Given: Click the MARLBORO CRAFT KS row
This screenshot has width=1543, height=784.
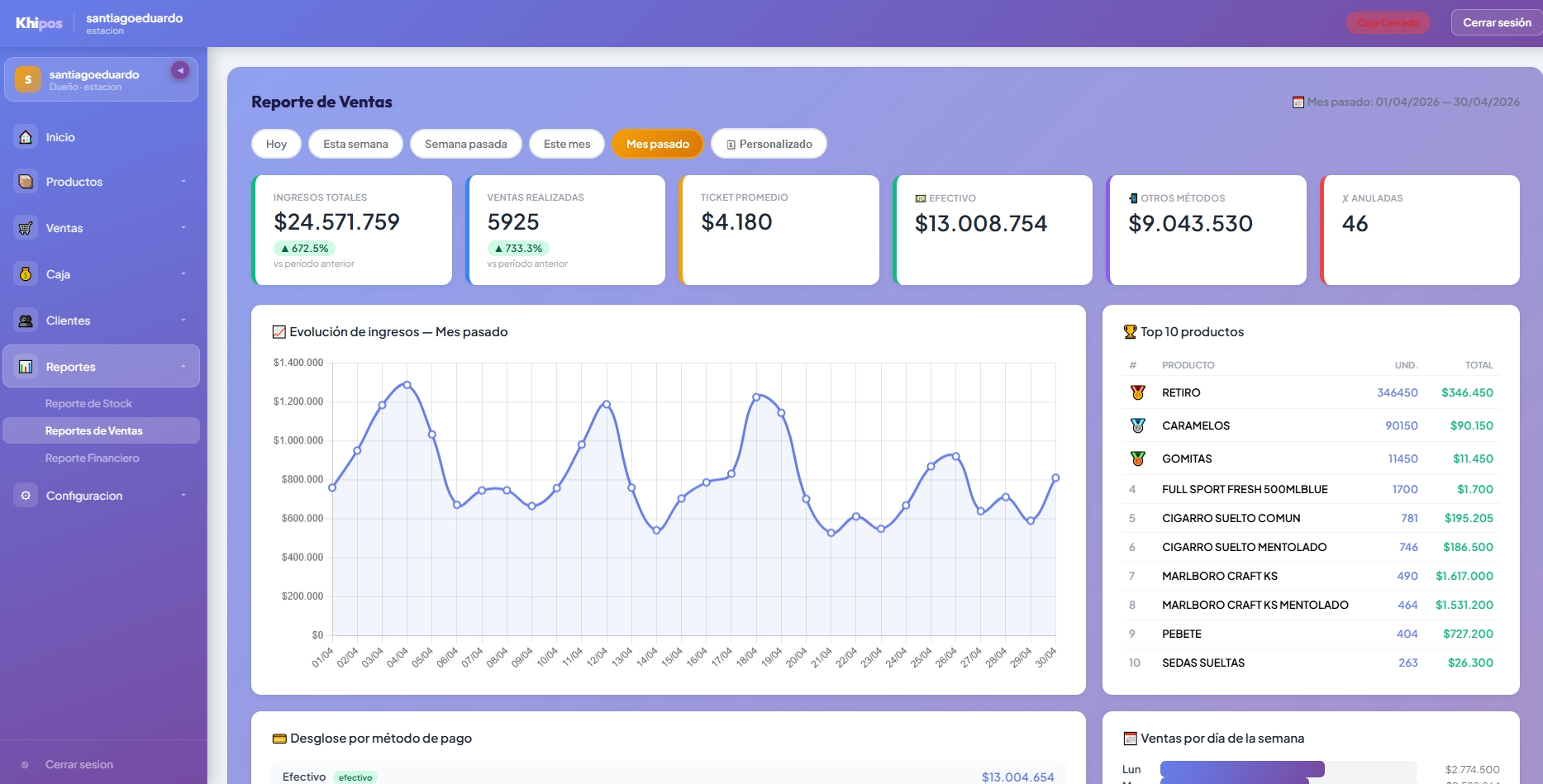Looking at the screenshot, I should (1311, 576).
